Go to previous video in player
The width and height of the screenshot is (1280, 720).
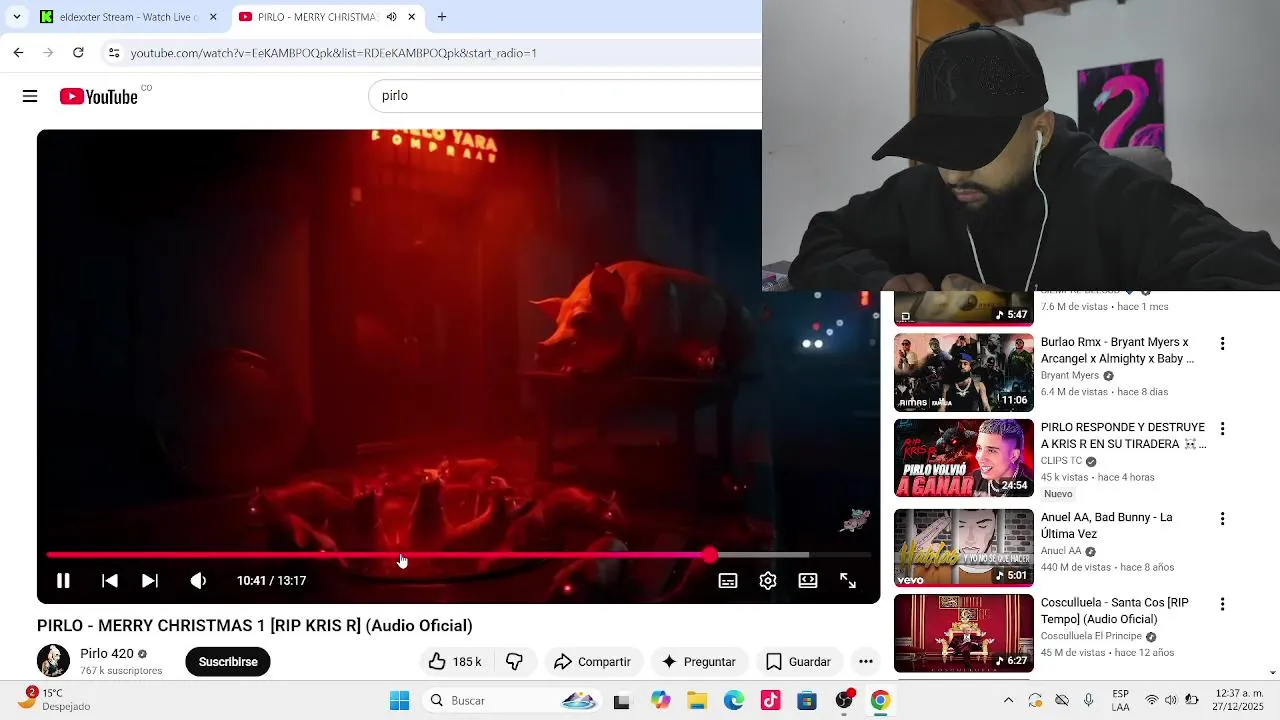[x=110, y=581]
